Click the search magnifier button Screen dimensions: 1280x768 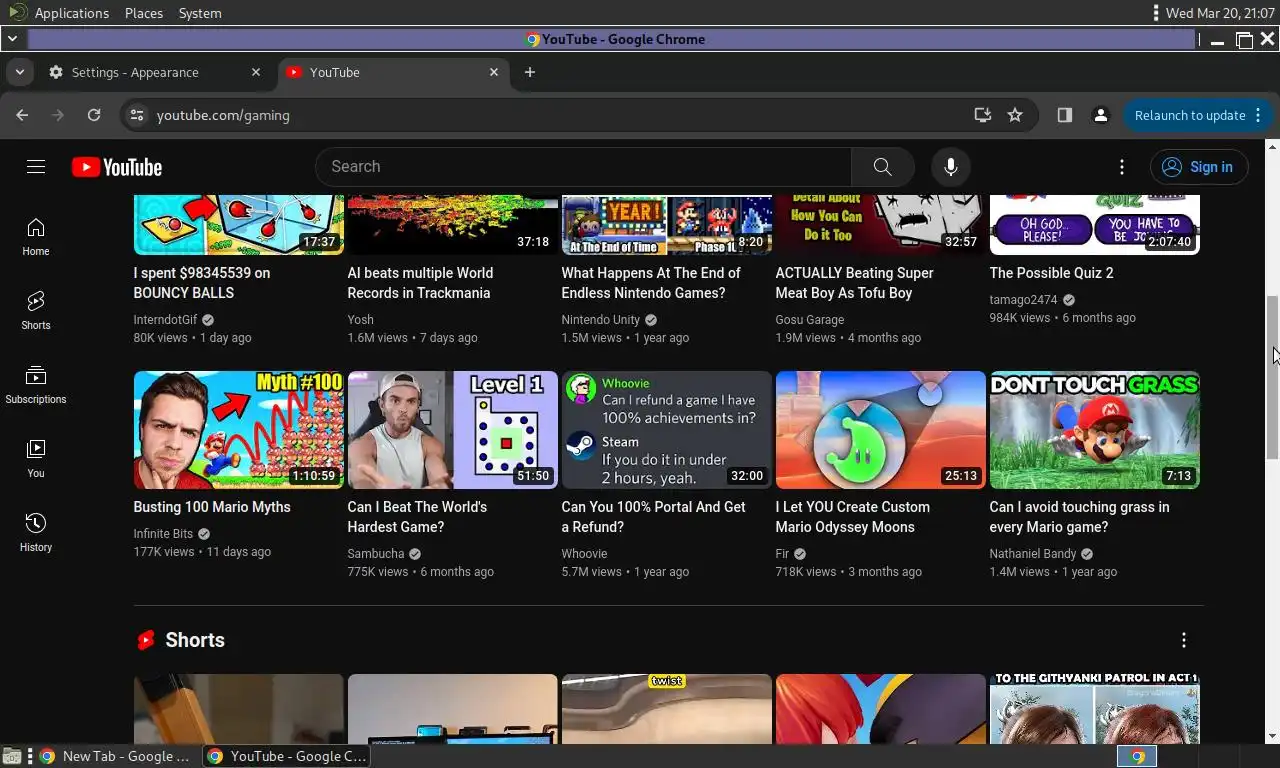pos(882,167)
